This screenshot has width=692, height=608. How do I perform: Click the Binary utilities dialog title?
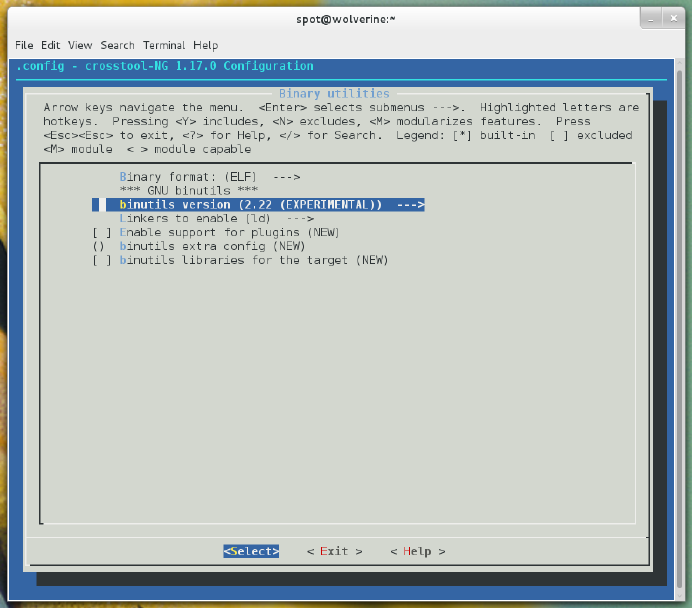pos(334,94)
